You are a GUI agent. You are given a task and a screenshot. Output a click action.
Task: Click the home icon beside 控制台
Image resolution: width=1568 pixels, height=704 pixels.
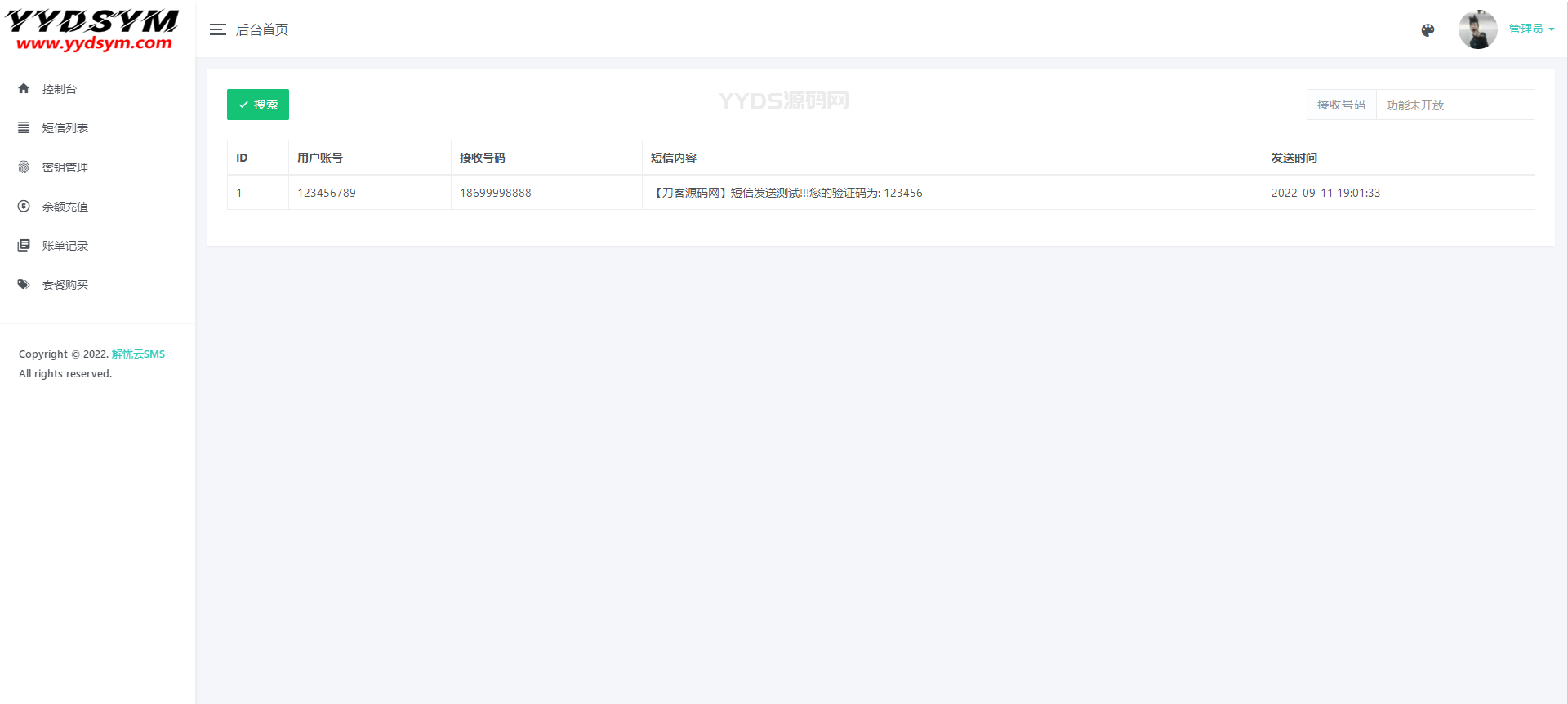(x=24, y=88)
